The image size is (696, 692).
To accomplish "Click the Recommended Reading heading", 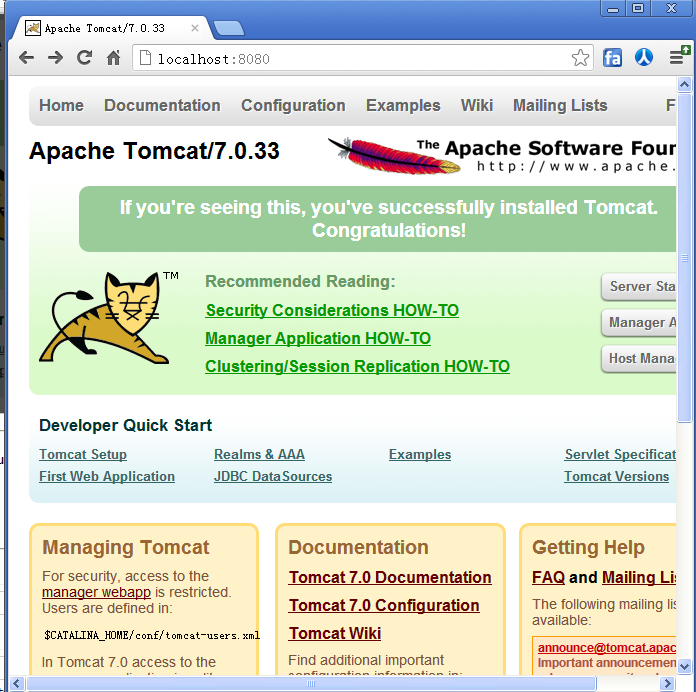I will [x=300, y=281].
